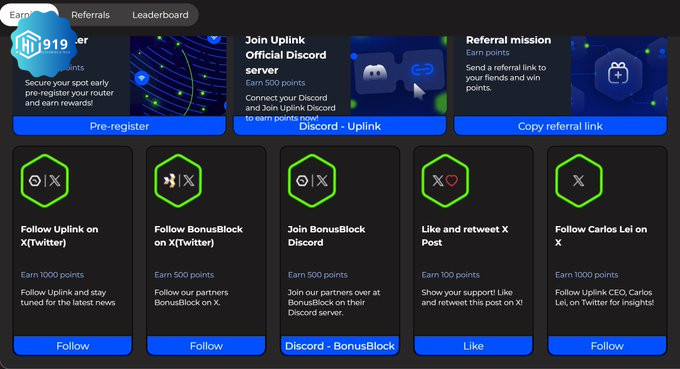Click 'Follow Uplink CEO, Carlos Lei' description
The height and width of the screenshot is (369, 680).
click(604, 297)
